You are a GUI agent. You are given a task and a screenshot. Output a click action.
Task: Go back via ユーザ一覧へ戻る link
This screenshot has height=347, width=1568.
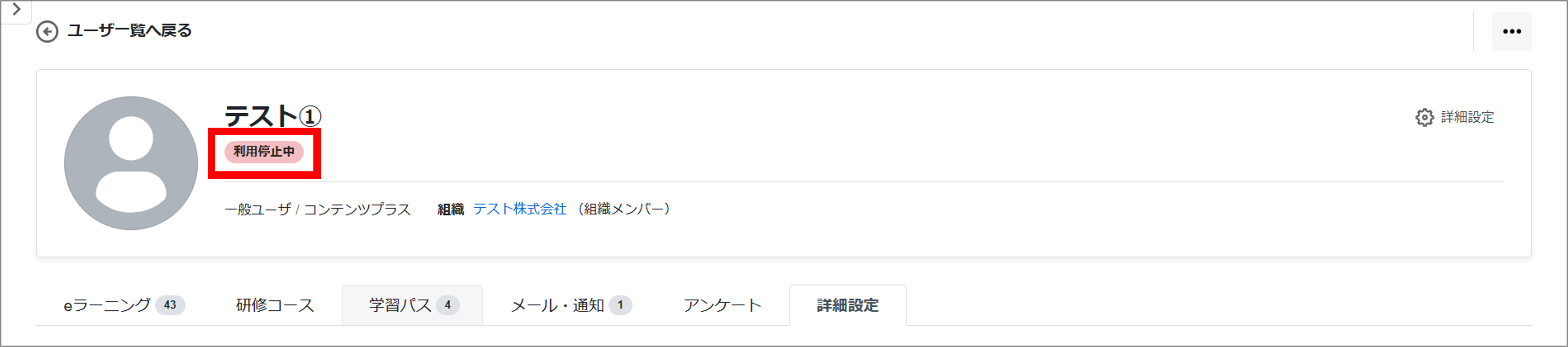coord(129,31)
